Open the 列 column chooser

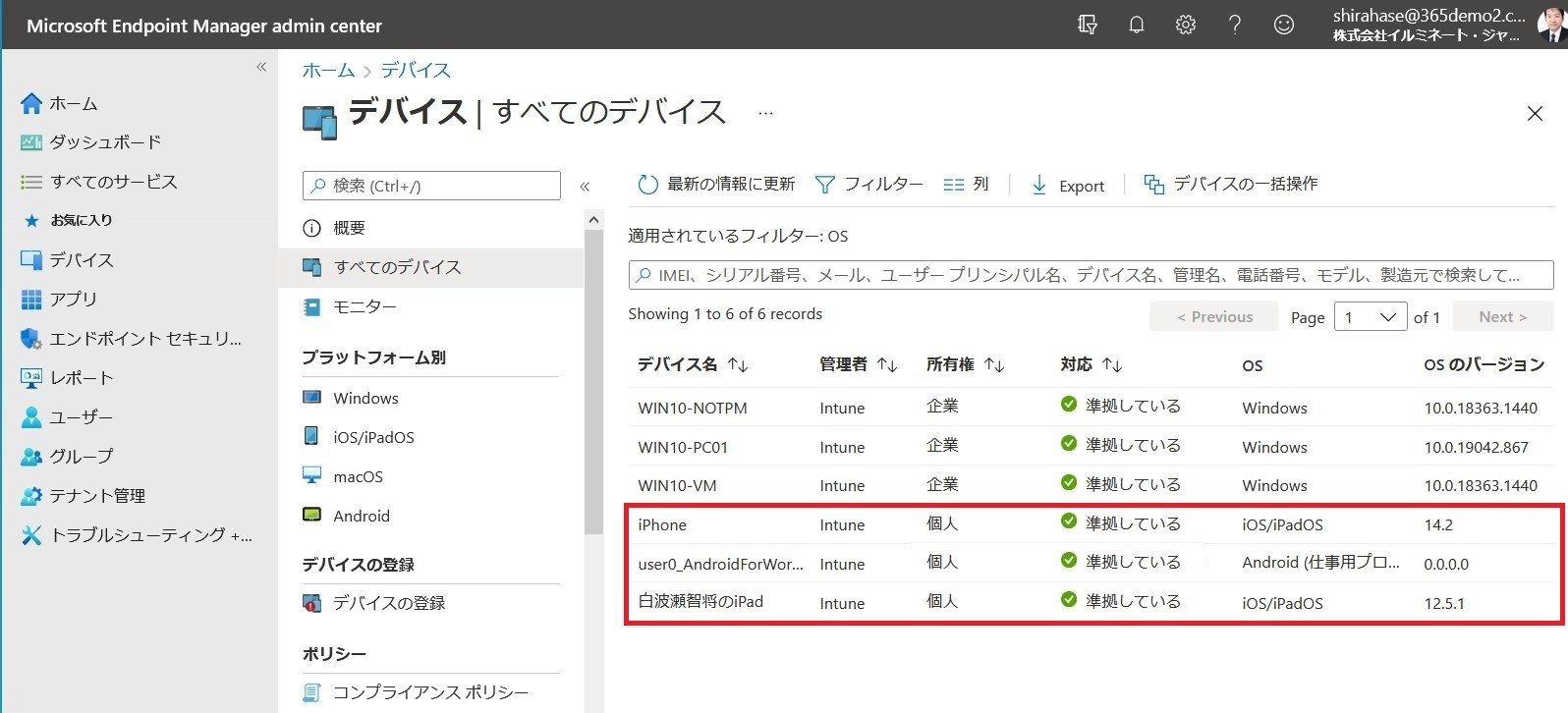pos(966,185)
